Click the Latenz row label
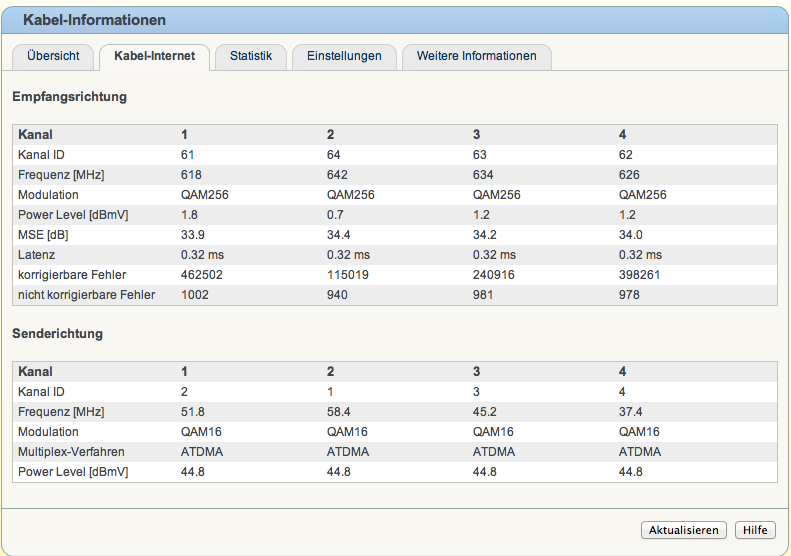Viewport: 791px width, 556px height. [x=36, y=255]
